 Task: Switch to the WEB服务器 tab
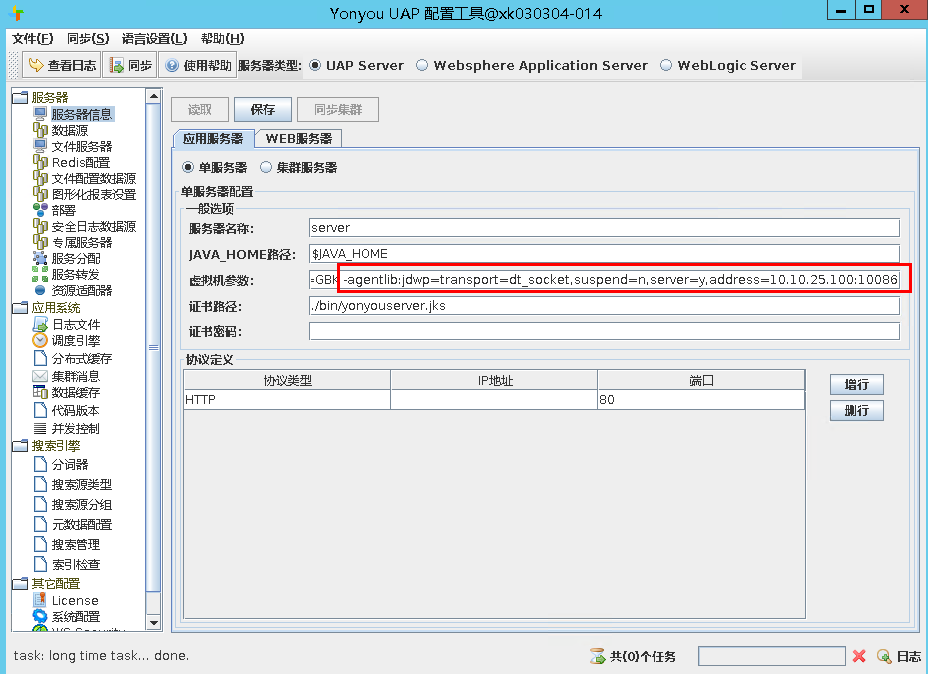[298, 138]
